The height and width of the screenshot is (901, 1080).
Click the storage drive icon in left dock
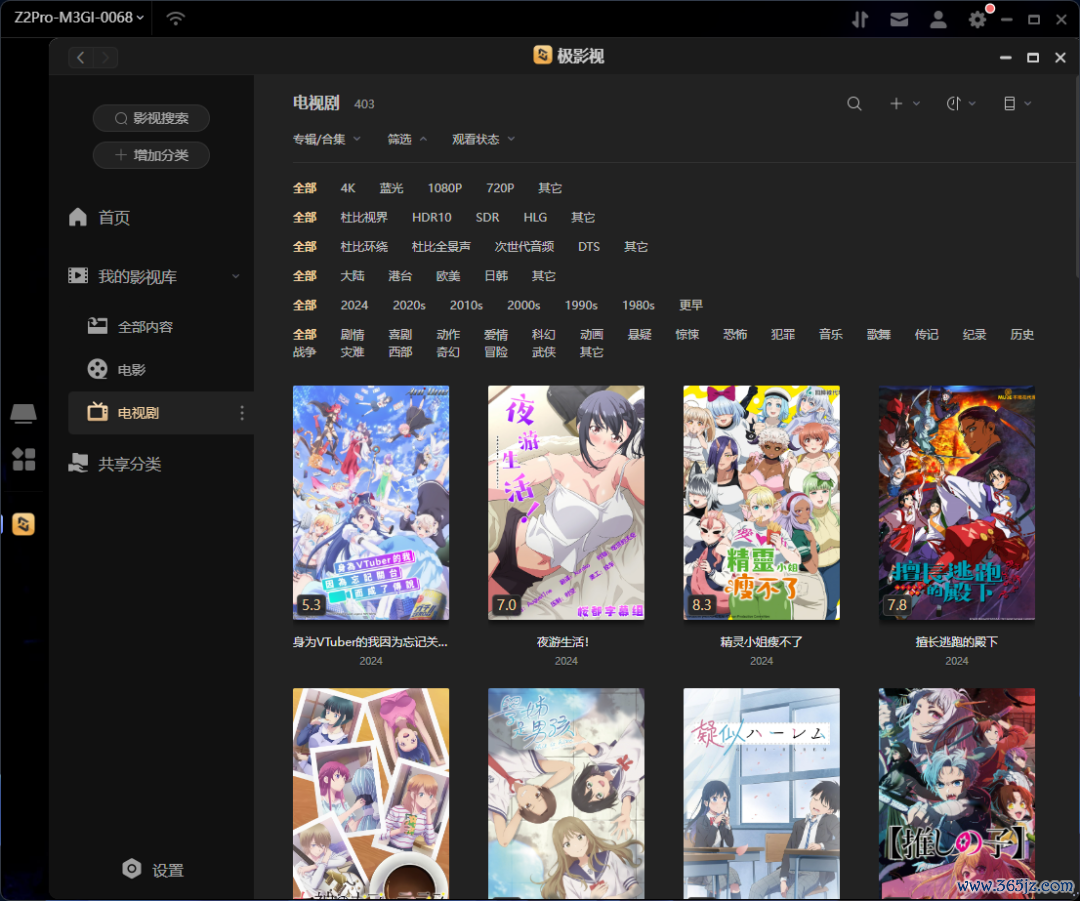click(x=23, y=413)
